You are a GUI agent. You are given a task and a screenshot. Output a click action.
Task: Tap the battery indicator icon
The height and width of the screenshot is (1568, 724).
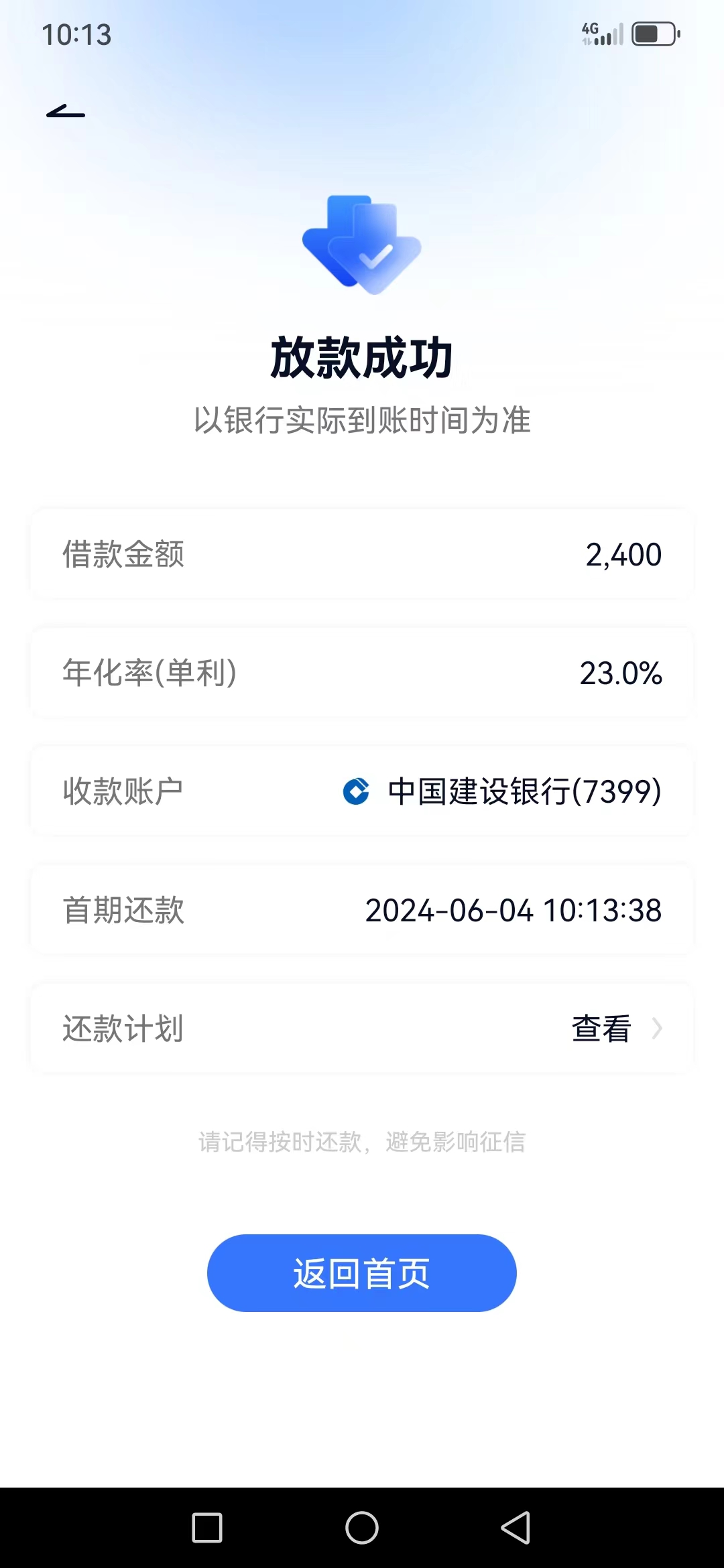[656, 34]
